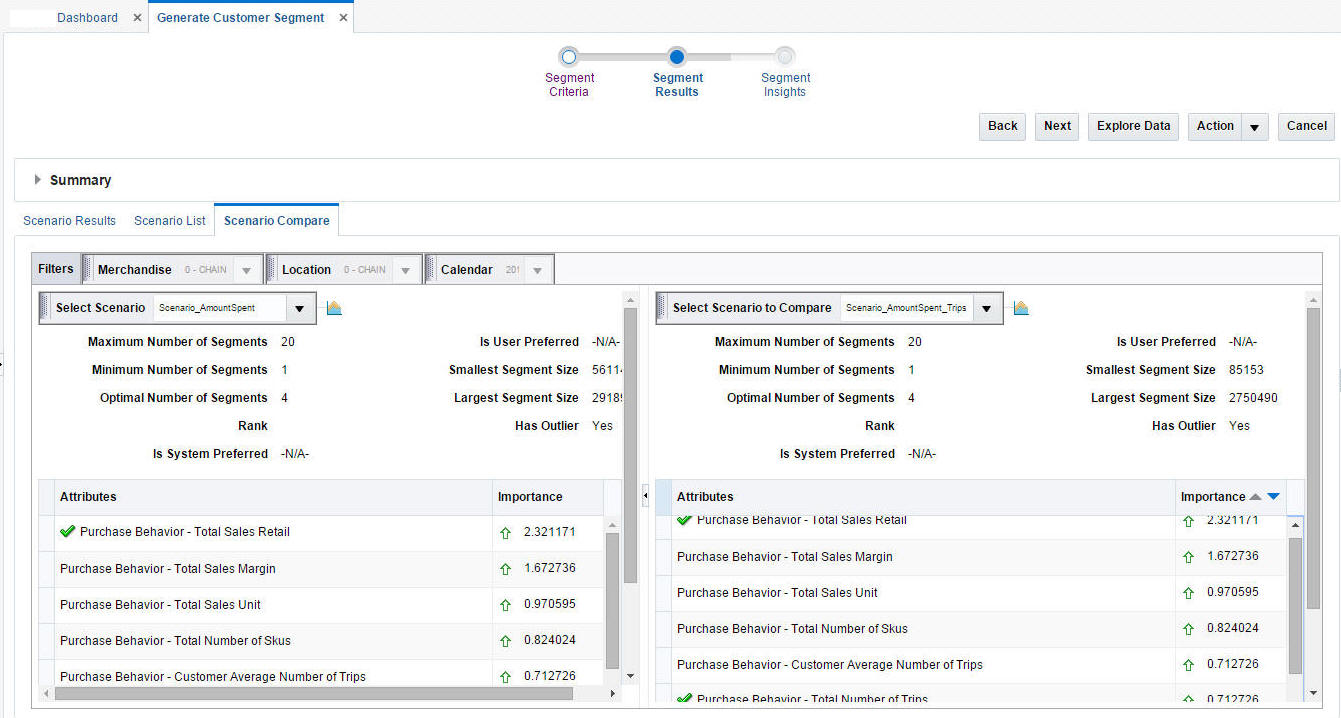Click the Action button
Screen dimensions: 1341x718
(x=1215, y=126)
